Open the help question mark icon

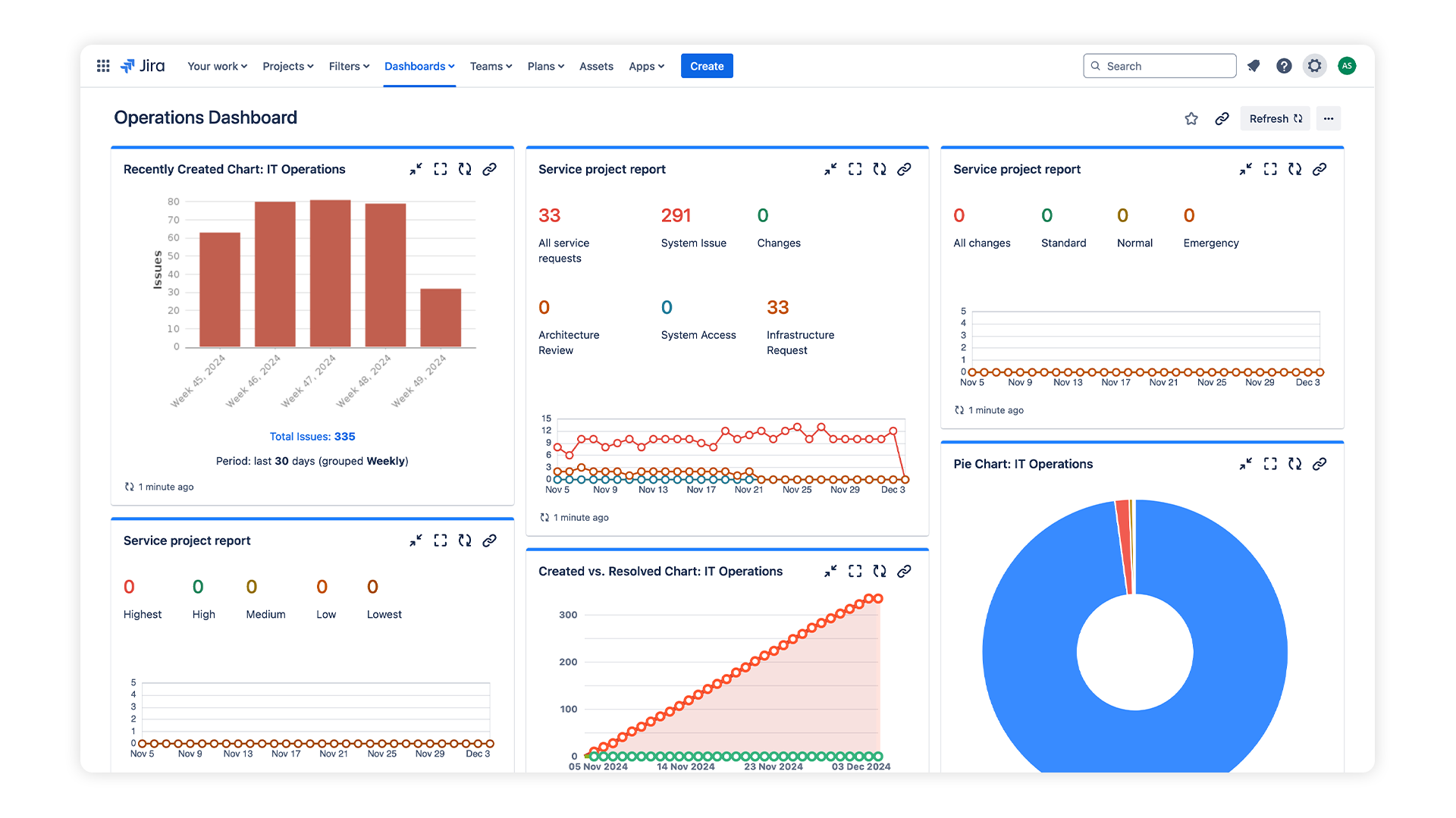pyautogui.click(x=1284, y=66)
